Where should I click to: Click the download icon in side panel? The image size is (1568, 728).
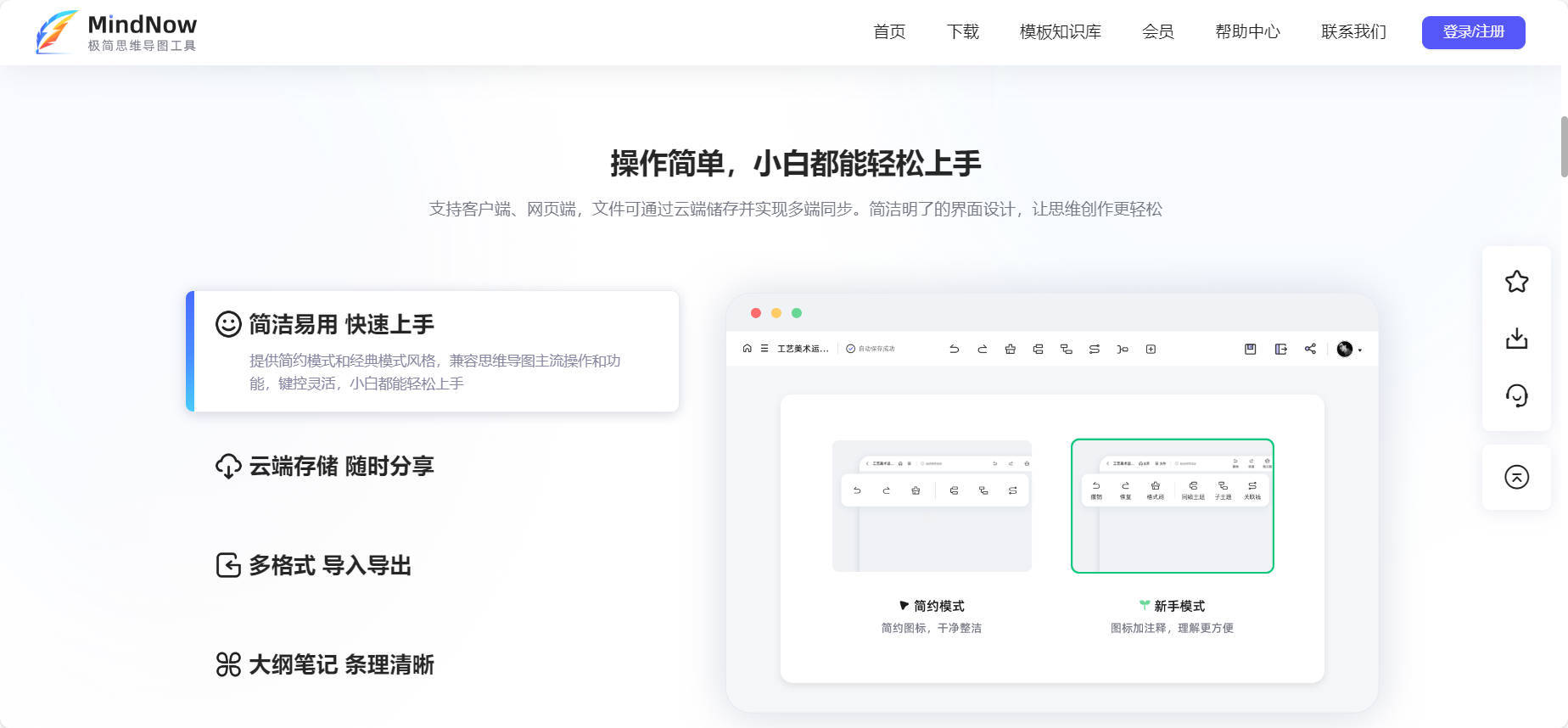click(x=1517, y=339)
